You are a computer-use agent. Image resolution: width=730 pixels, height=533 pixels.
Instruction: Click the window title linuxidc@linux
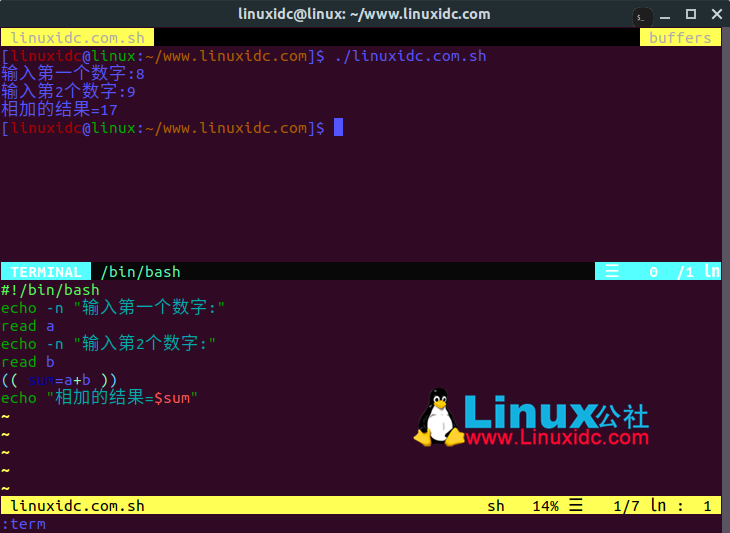(x=364, y=14)
